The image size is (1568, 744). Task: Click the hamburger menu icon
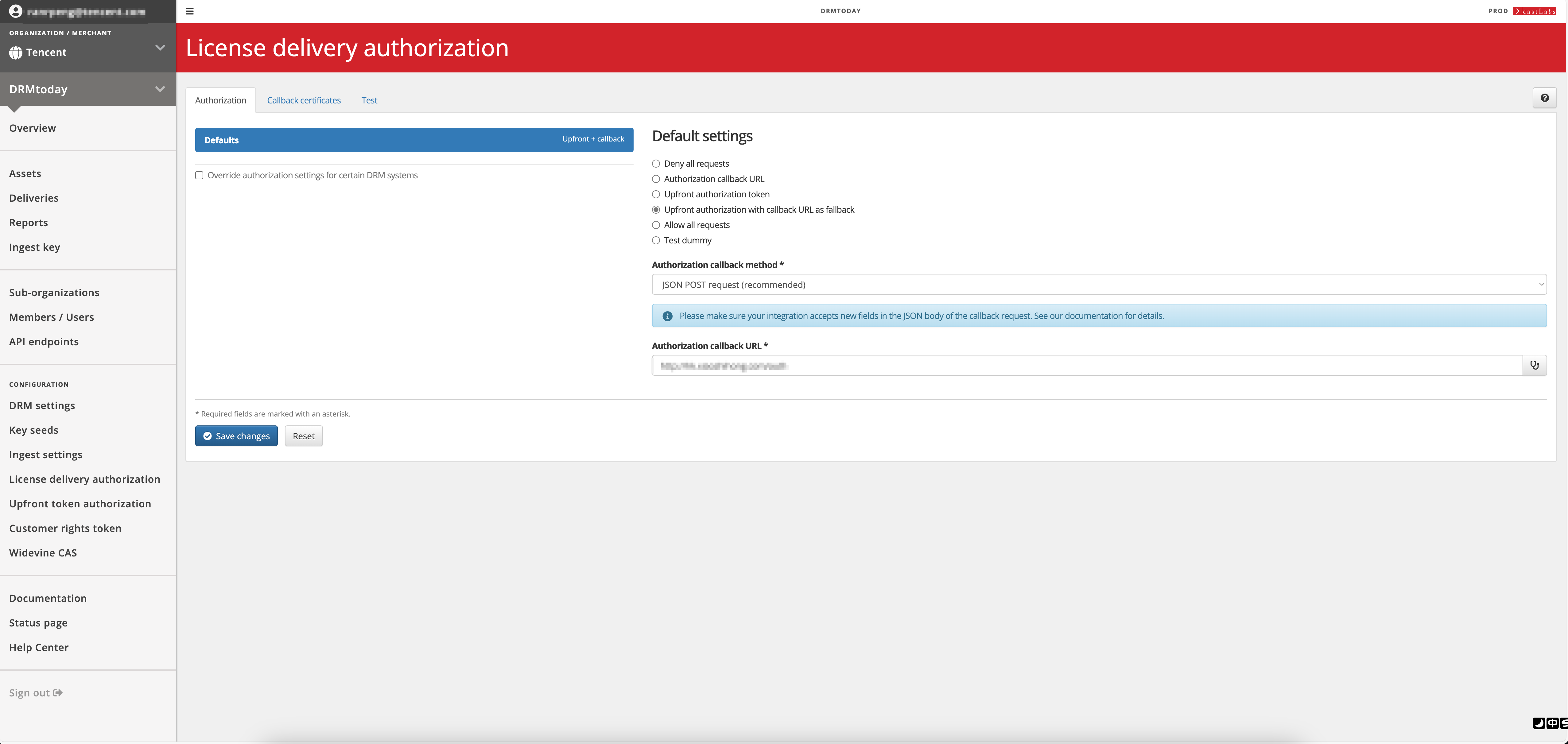pos(190,11)
